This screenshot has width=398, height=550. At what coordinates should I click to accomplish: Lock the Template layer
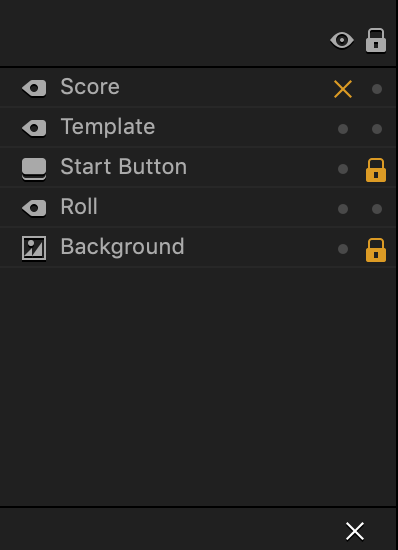point(377,129)
